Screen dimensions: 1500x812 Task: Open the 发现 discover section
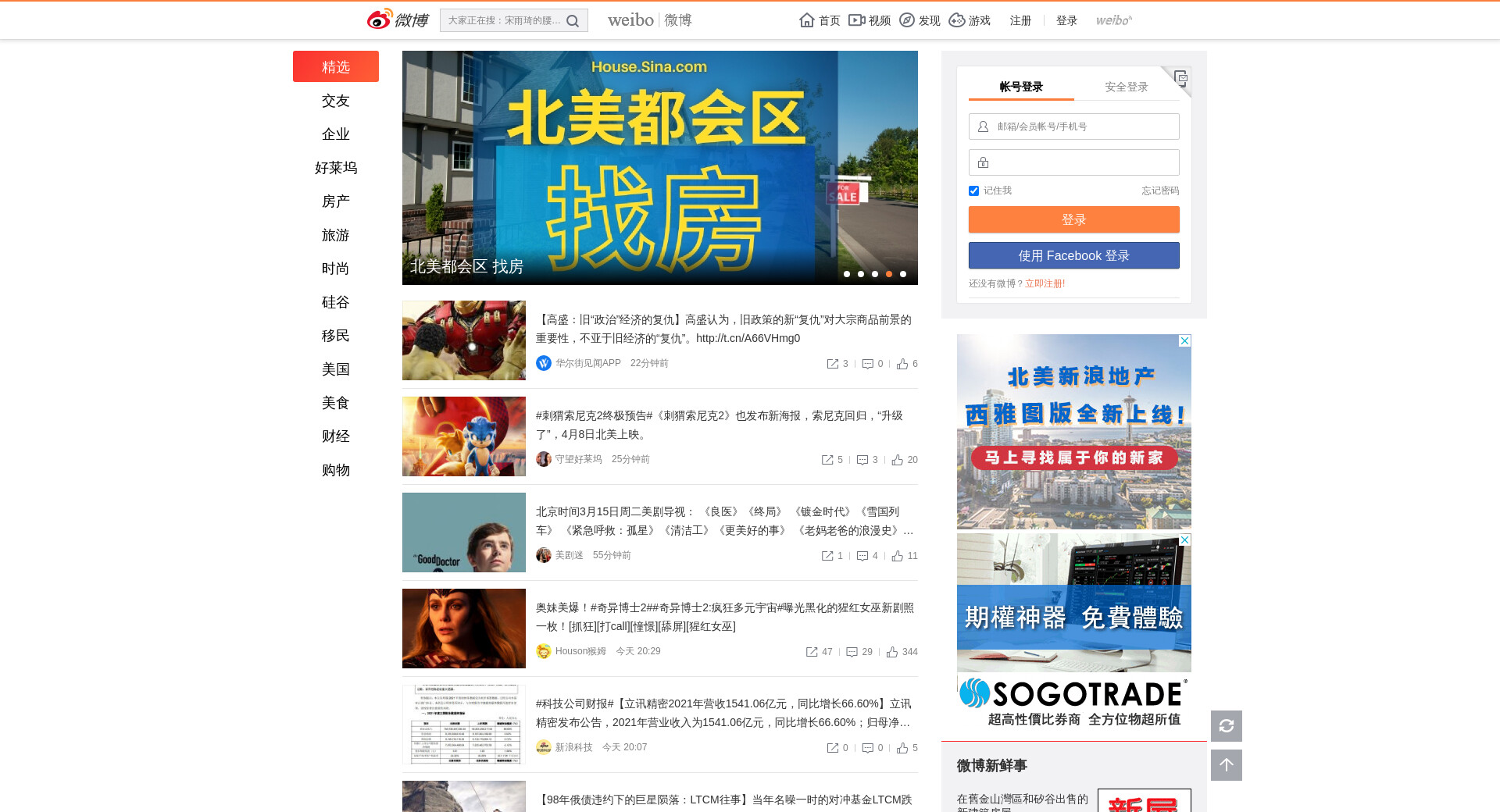[920, 20]
